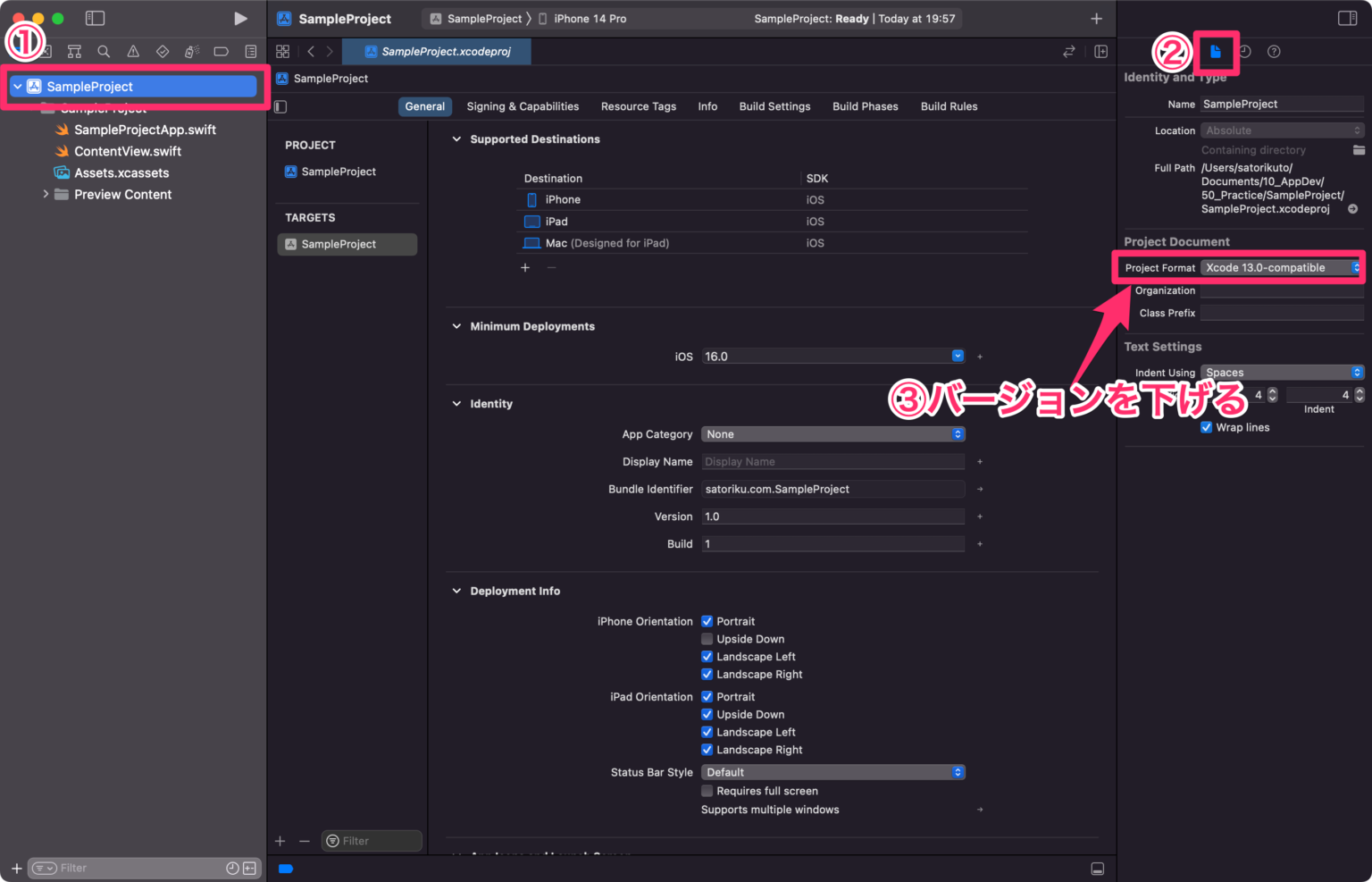Open the Find navigator (magnifying glass)

104,52
